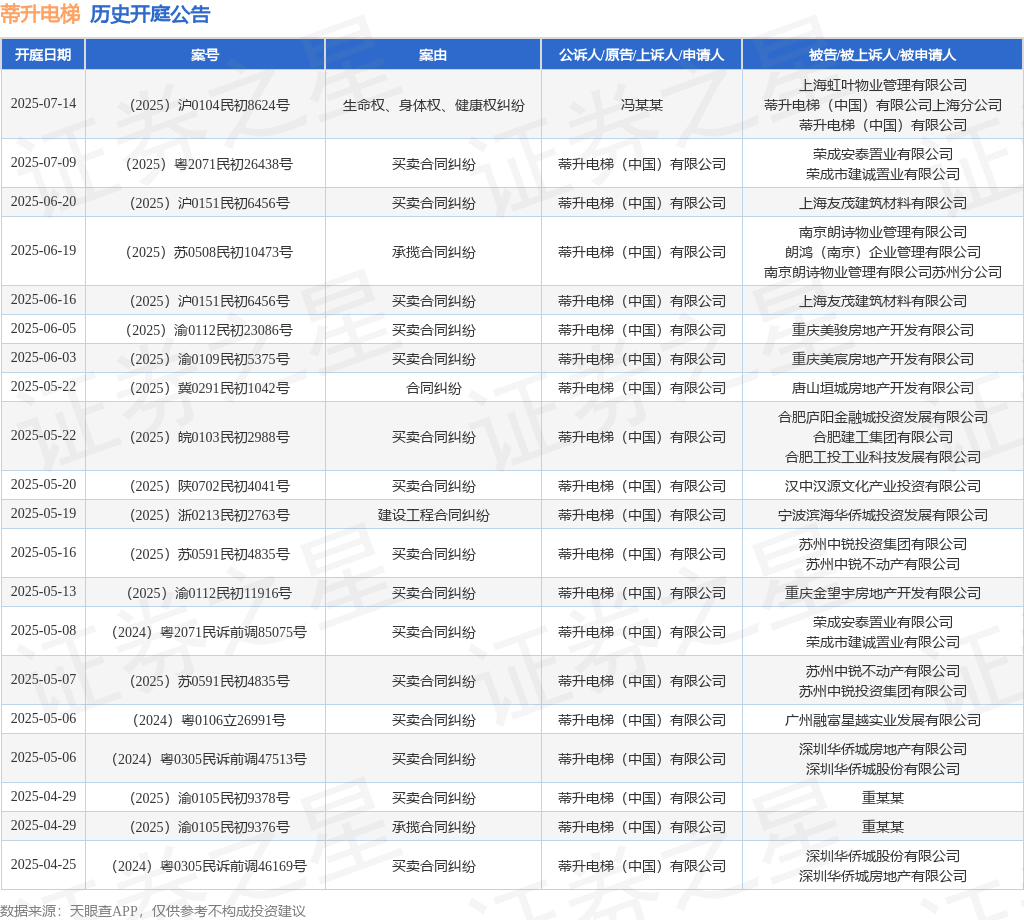Click the date cell 2025-05-16
This screenshot has width=1024, height=920.
point(43,553)
